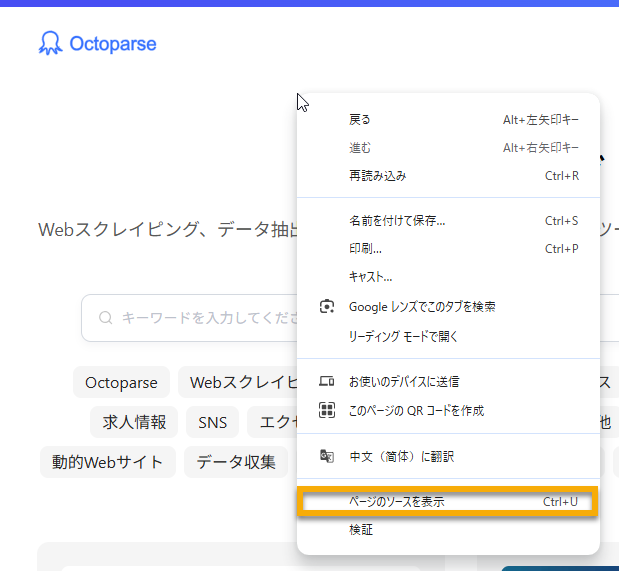
Task: Select キャスト menu option
Action: 370,277
